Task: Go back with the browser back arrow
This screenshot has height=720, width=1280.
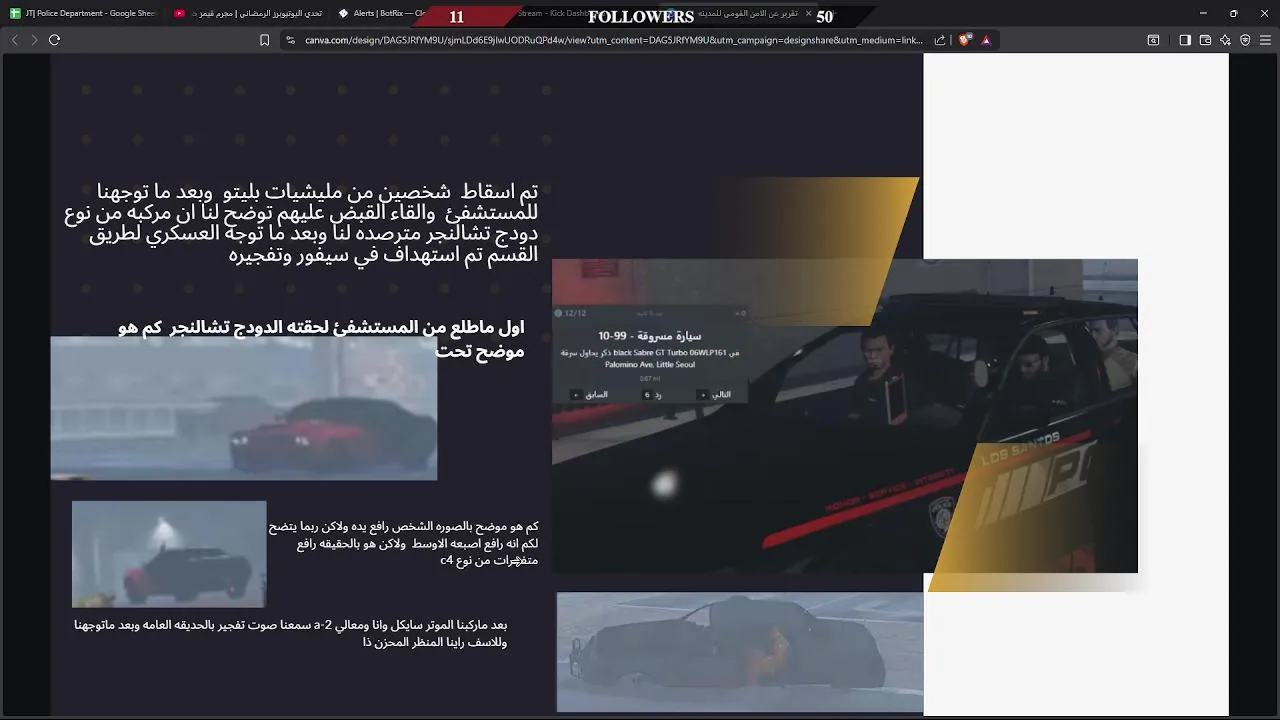Action: (x=14, y=40)
